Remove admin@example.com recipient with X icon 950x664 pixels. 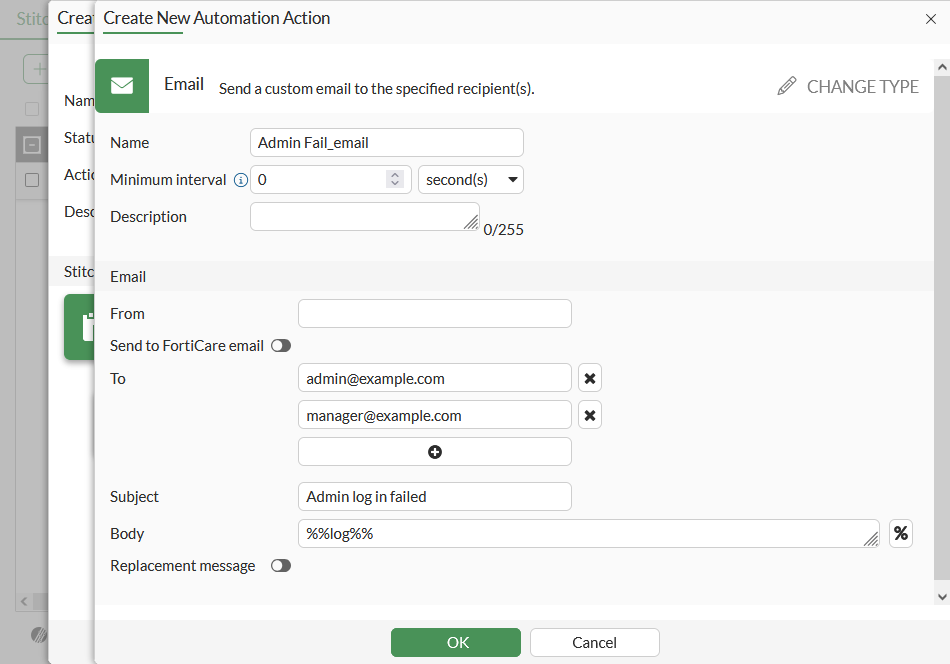pyautogui.click(x=590, y=378)
